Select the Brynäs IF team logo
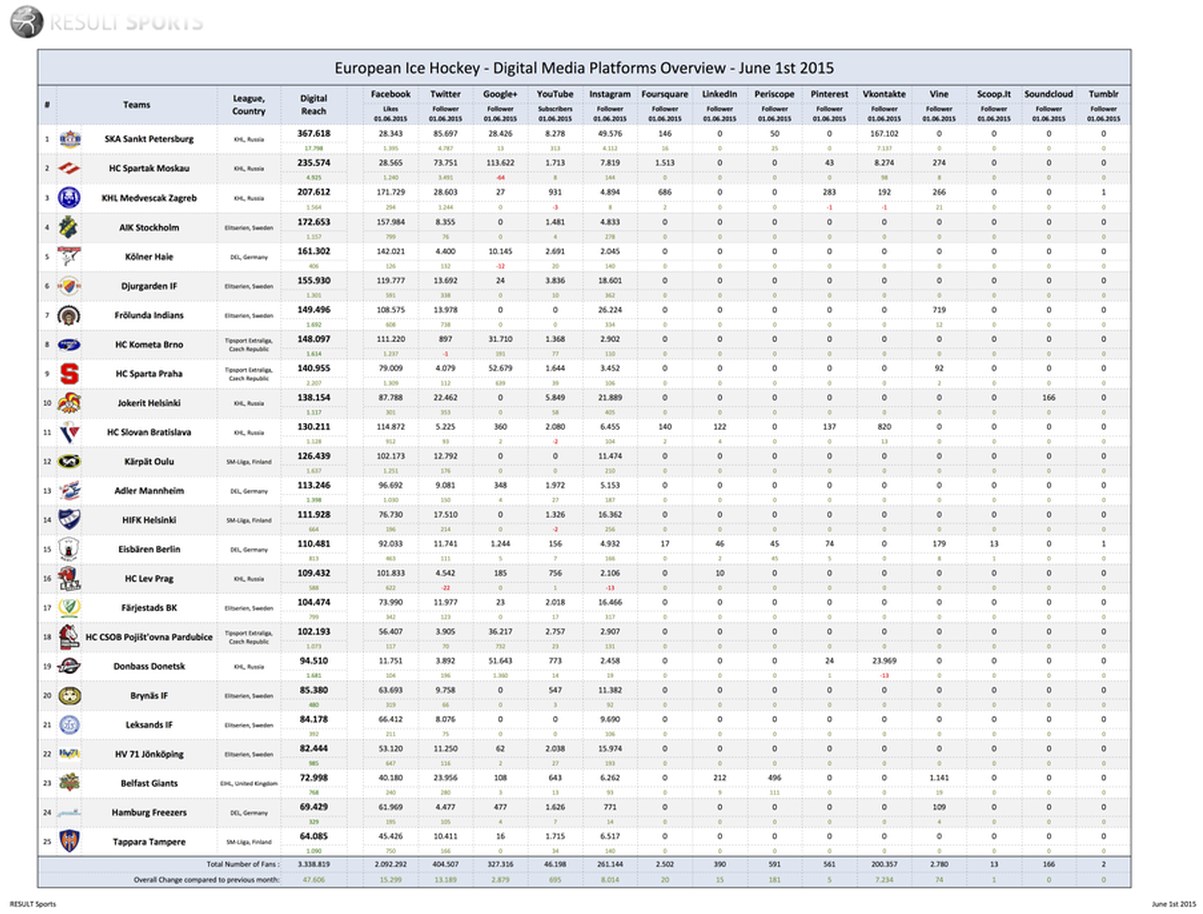1203x914 pixels. (69, 696)
